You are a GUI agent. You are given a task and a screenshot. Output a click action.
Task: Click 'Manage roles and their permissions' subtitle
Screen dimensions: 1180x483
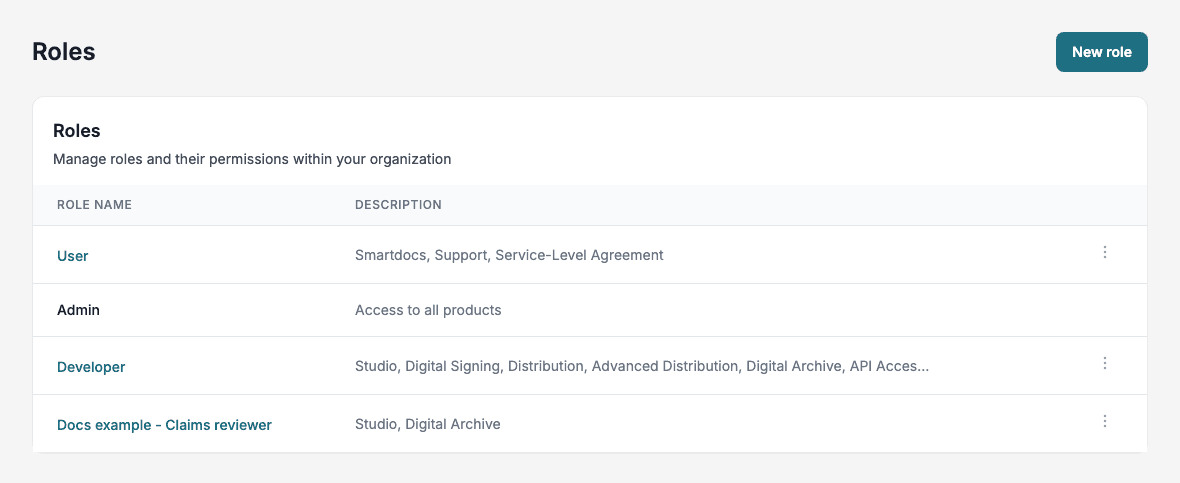pyautogui.click(x=252, y=159)
